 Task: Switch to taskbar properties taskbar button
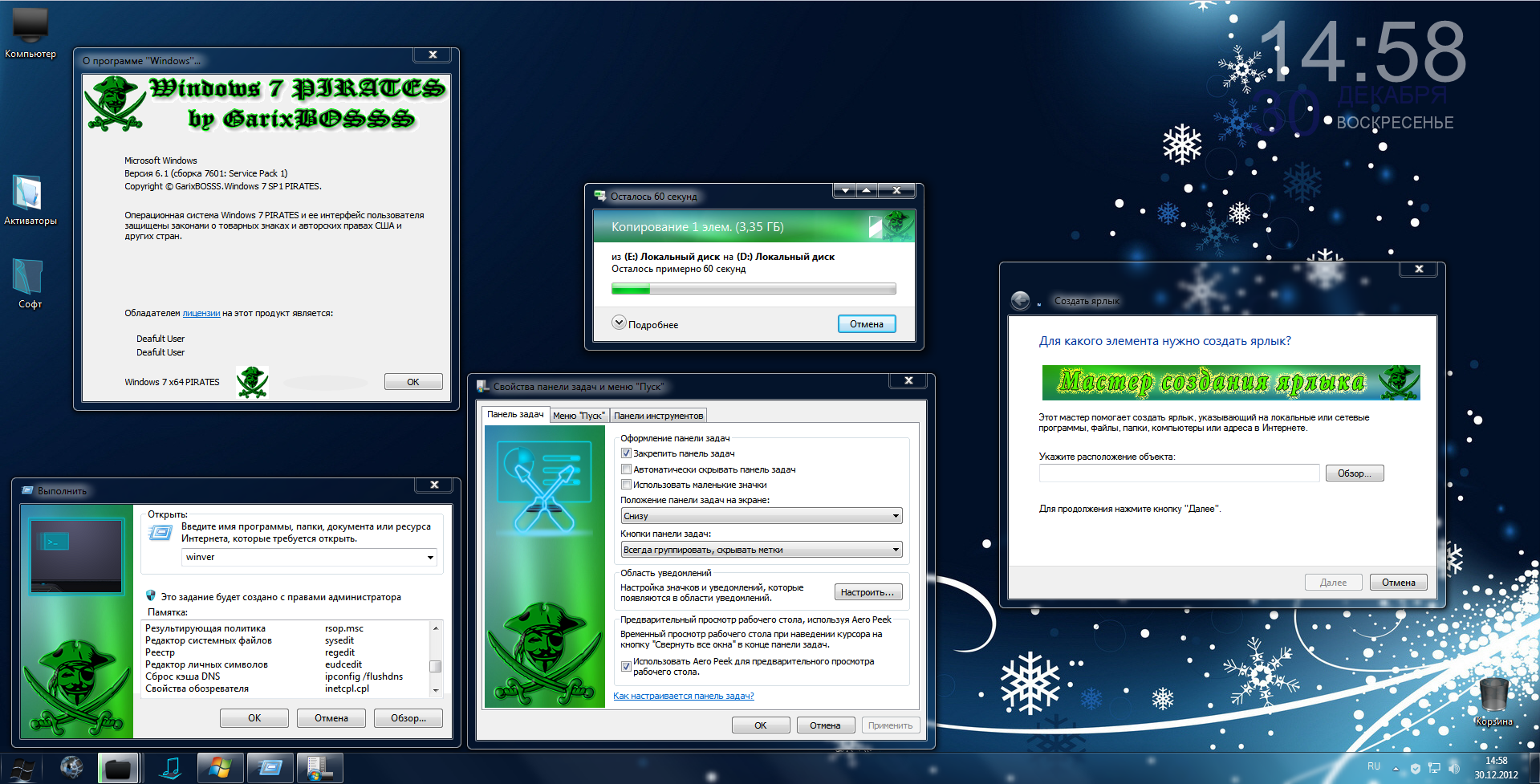(319, 768)
